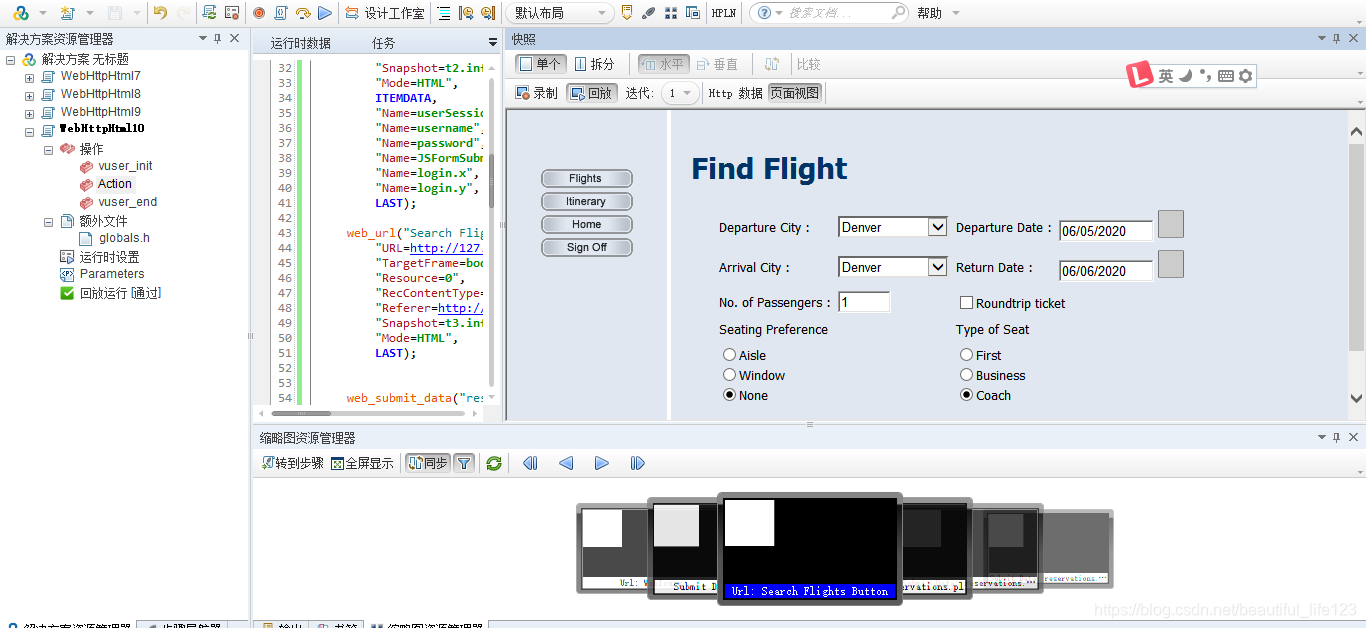Toggle the thumbnail filter funnel icon
The width and height of the screenshot is (1366, 628).
(464, 463)
